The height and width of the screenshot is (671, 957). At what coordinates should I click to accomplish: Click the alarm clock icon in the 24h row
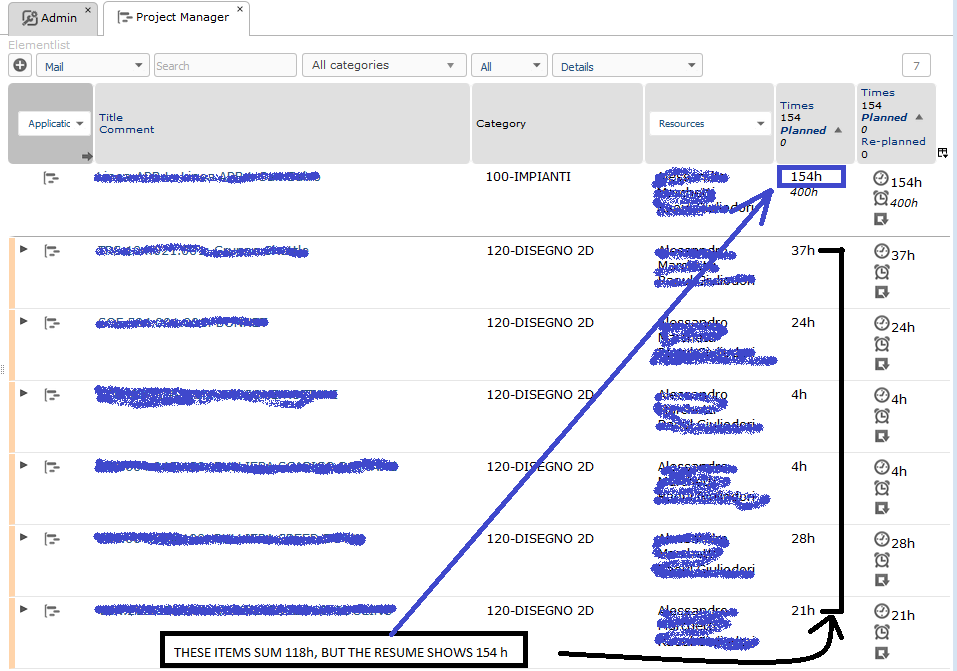coord(881,344)
